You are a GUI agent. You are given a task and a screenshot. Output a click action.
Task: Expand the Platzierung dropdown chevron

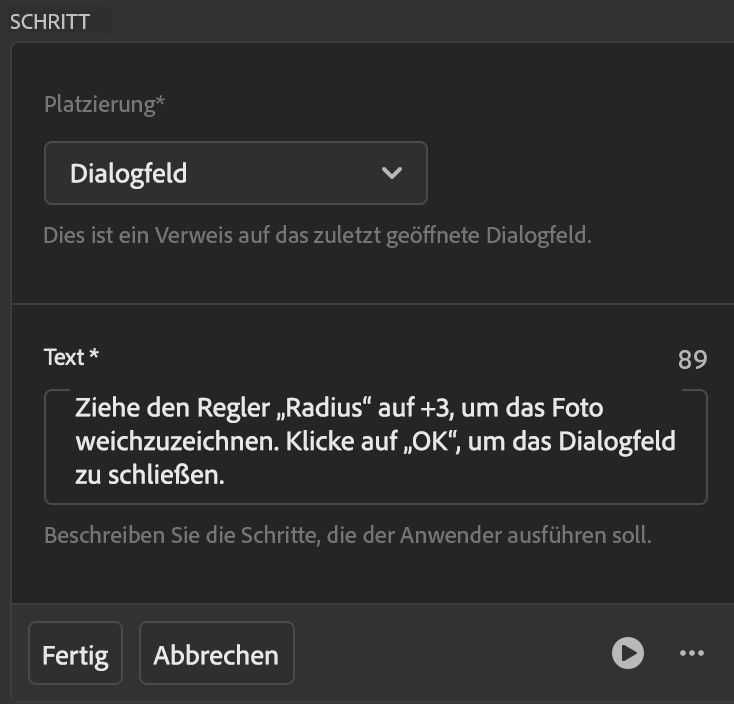point(392,173)
